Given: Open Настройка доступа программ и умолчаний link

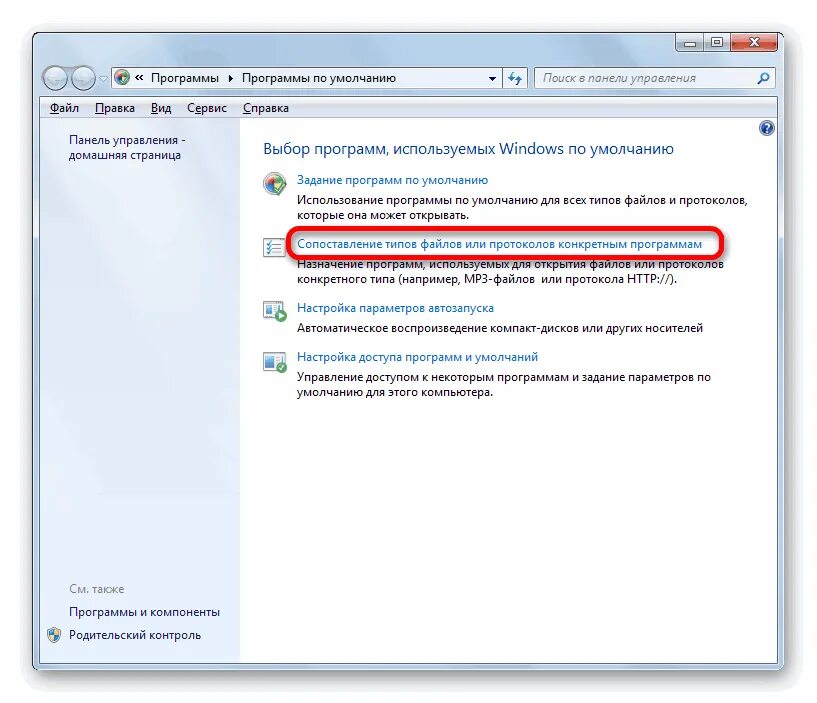Looking at the screenshot, I should (417, 357).
